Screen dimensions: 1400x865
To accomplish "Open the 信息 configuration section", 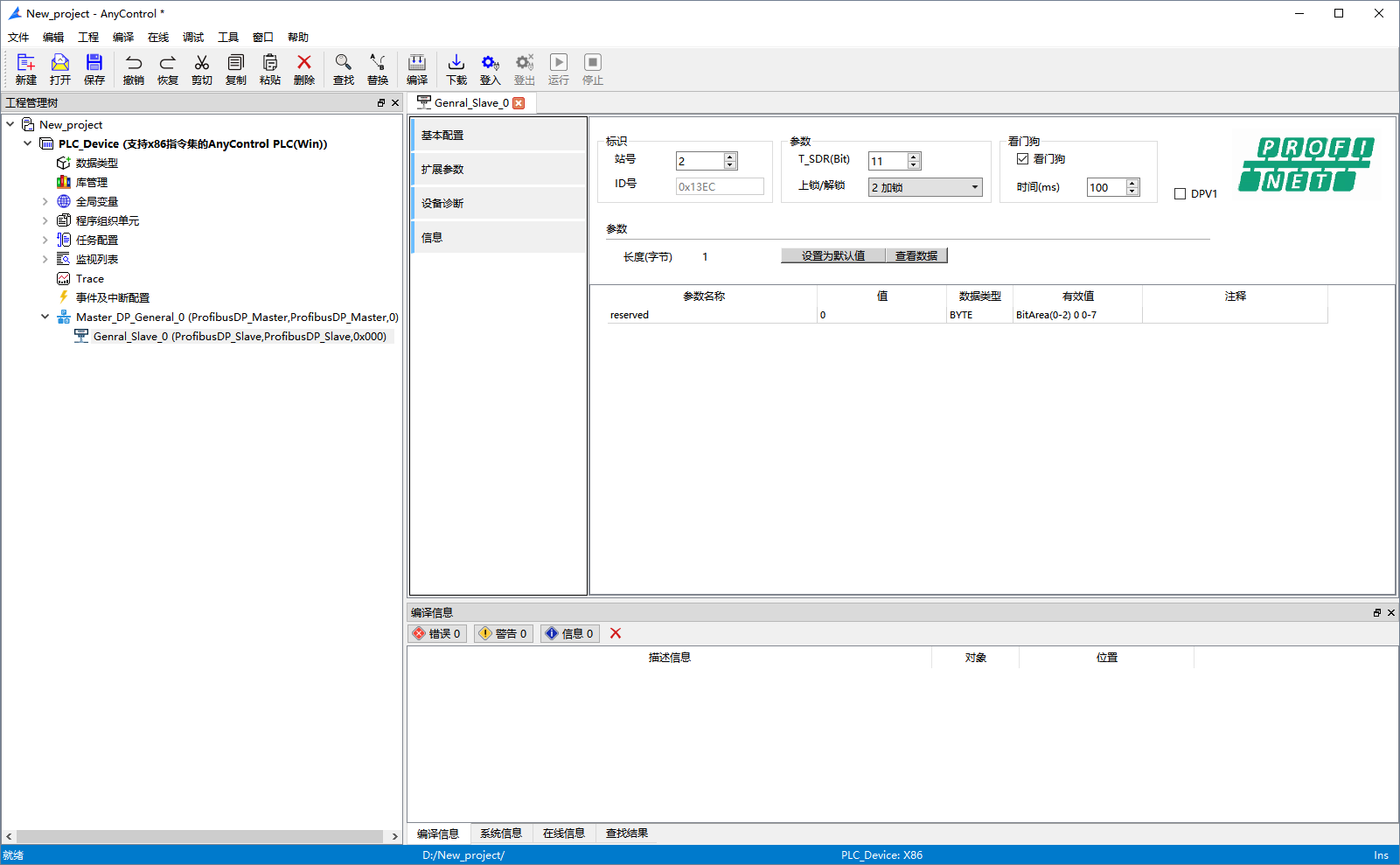I will (x=498, y=238).
